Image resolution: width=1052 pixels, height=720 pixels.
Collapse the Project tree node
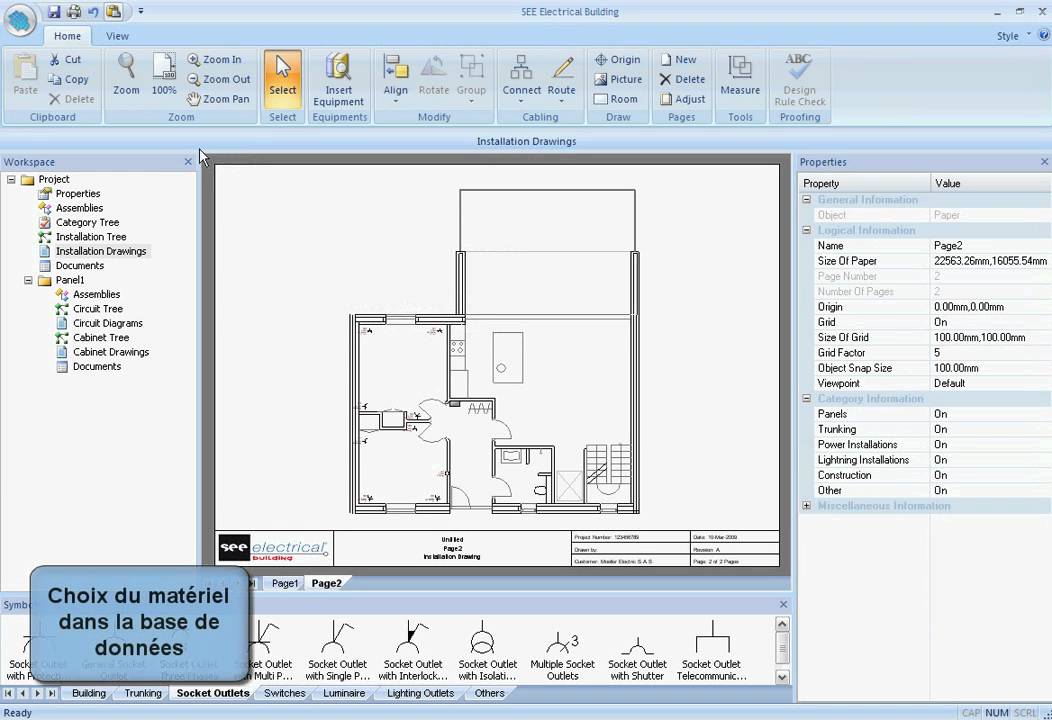(x=11, y=179)
